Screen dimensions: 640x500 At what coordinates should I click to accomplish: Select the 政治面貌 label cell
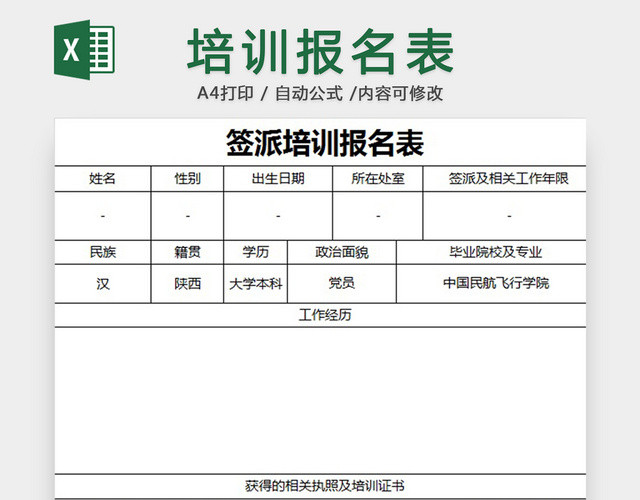[342, 252]
